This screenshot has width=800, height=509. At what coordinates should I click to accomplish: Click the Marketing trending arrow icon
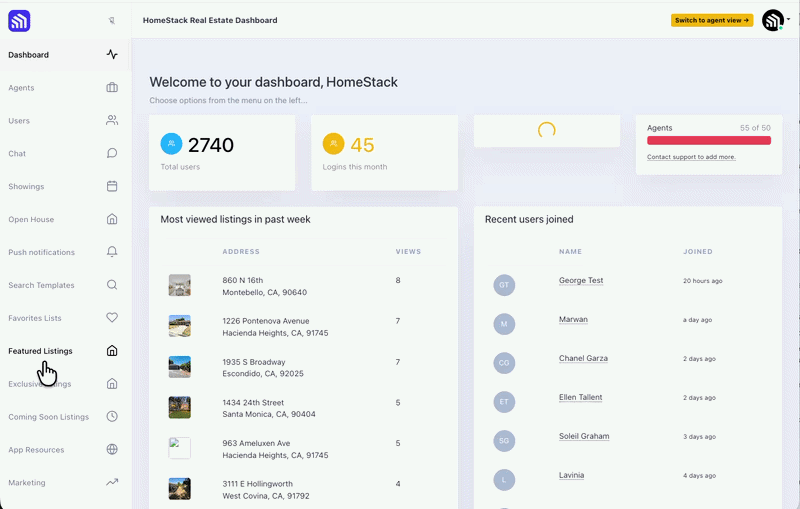[112, 482]
